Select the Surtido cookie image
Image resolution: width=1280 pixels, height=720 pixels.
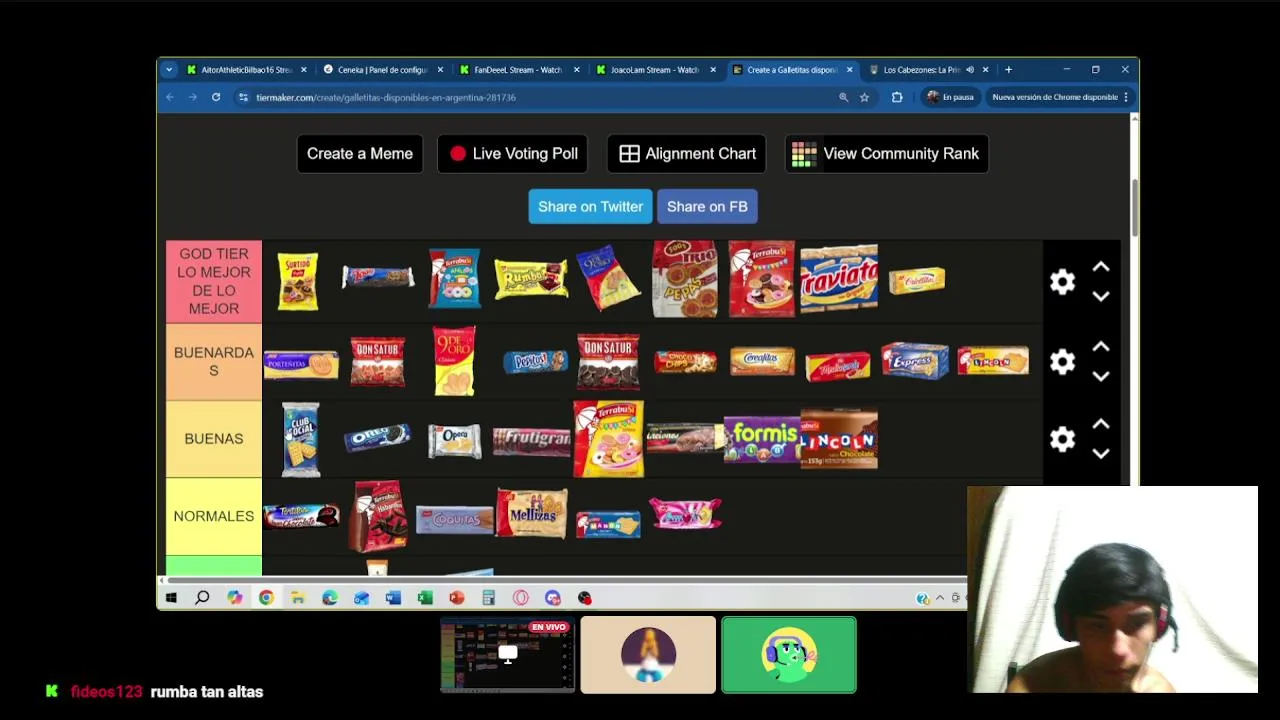pyautogui.click(x=298, y=281)
